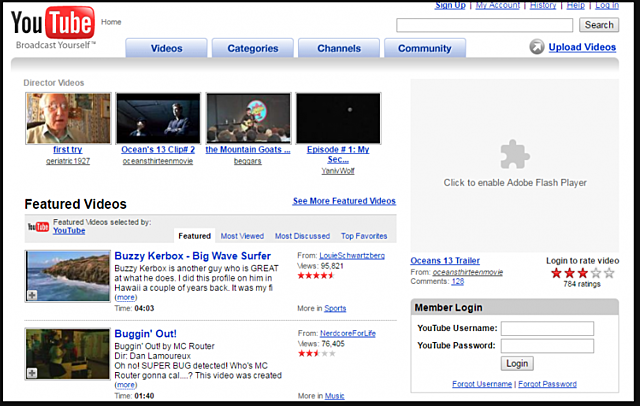This screenshot has width=640, height=406.
Task: Click the Sign Up link
Action: (450, 5)
